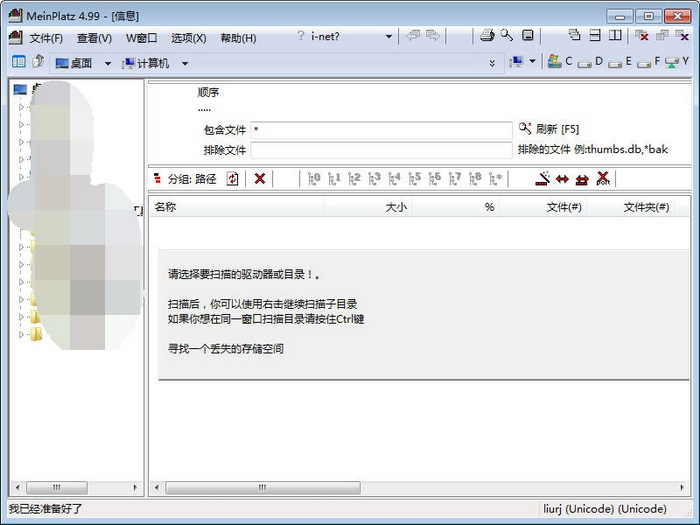This screenshot has height=525, width=700.
Task: Click the grouping refresh toggle icon
Action: (232, 179)
